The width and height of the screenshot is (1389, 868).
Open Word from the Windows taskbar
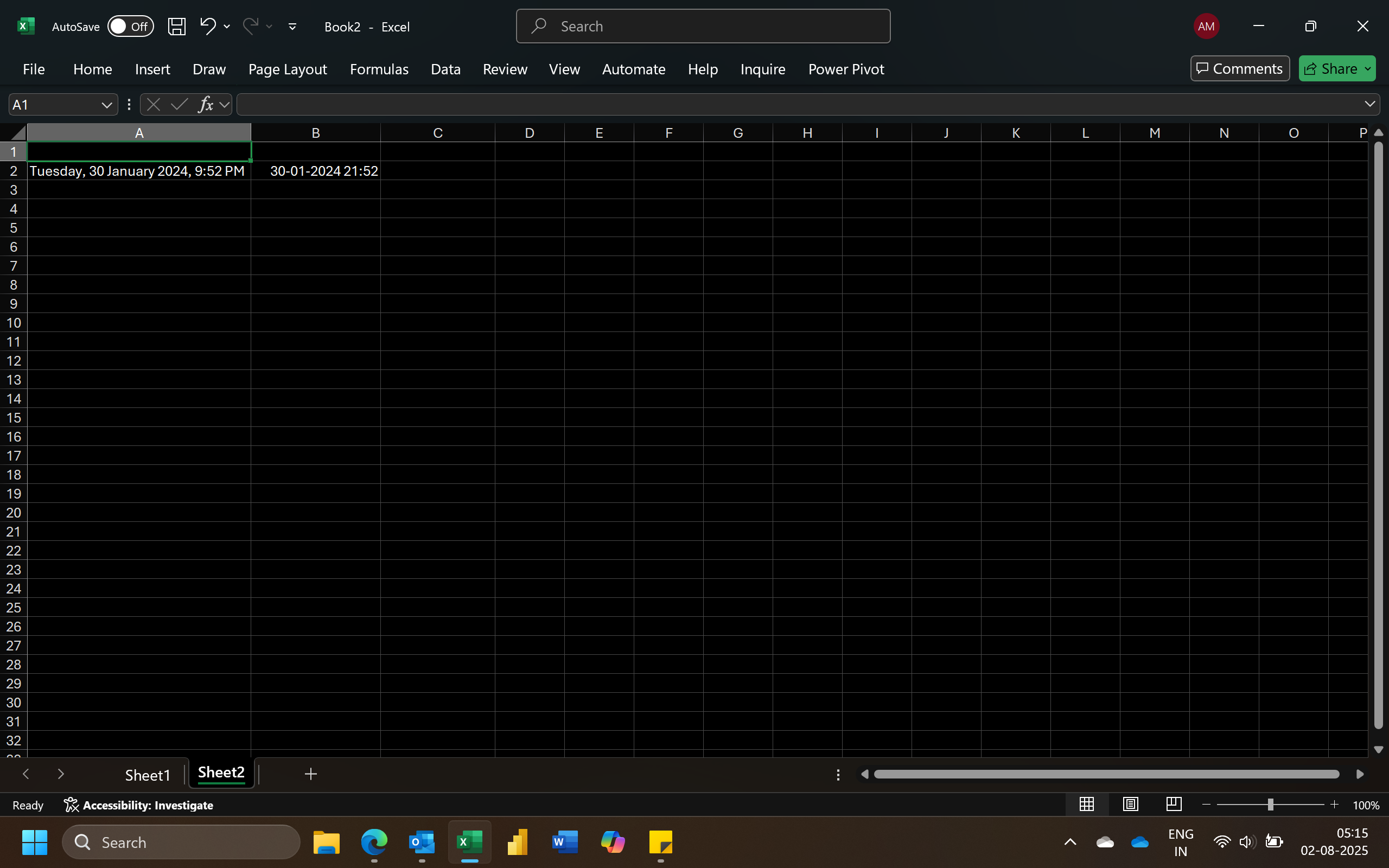tap(564, 842)
